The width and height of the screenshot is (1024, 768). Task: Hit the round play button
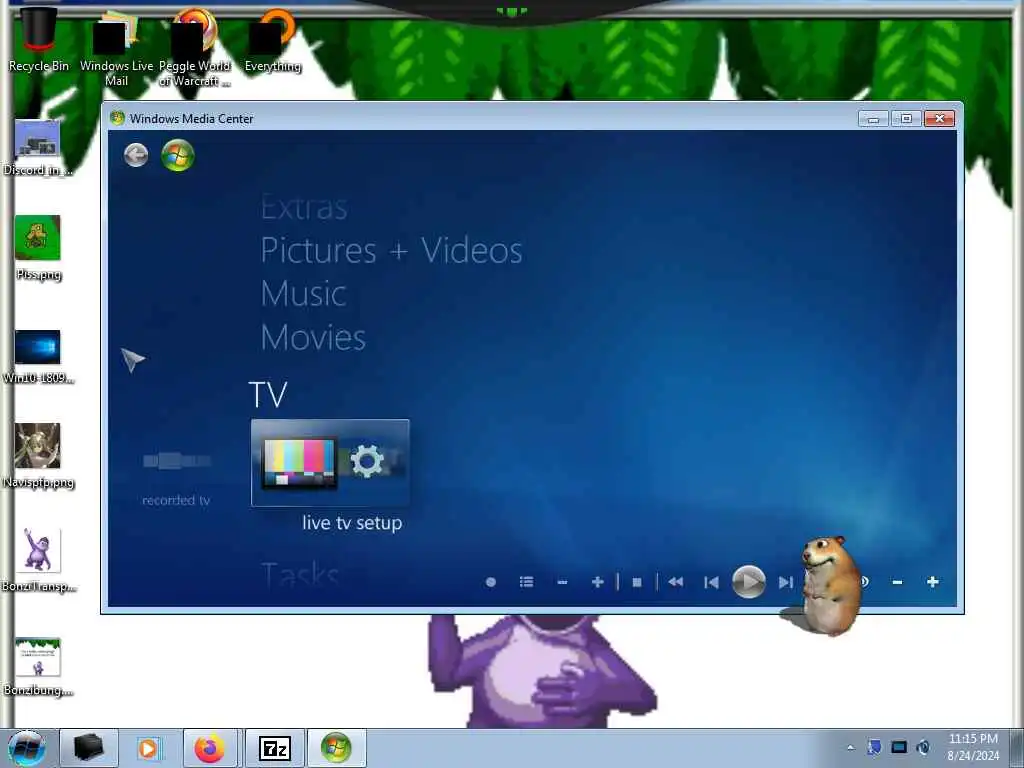click(x=748, y=581)
